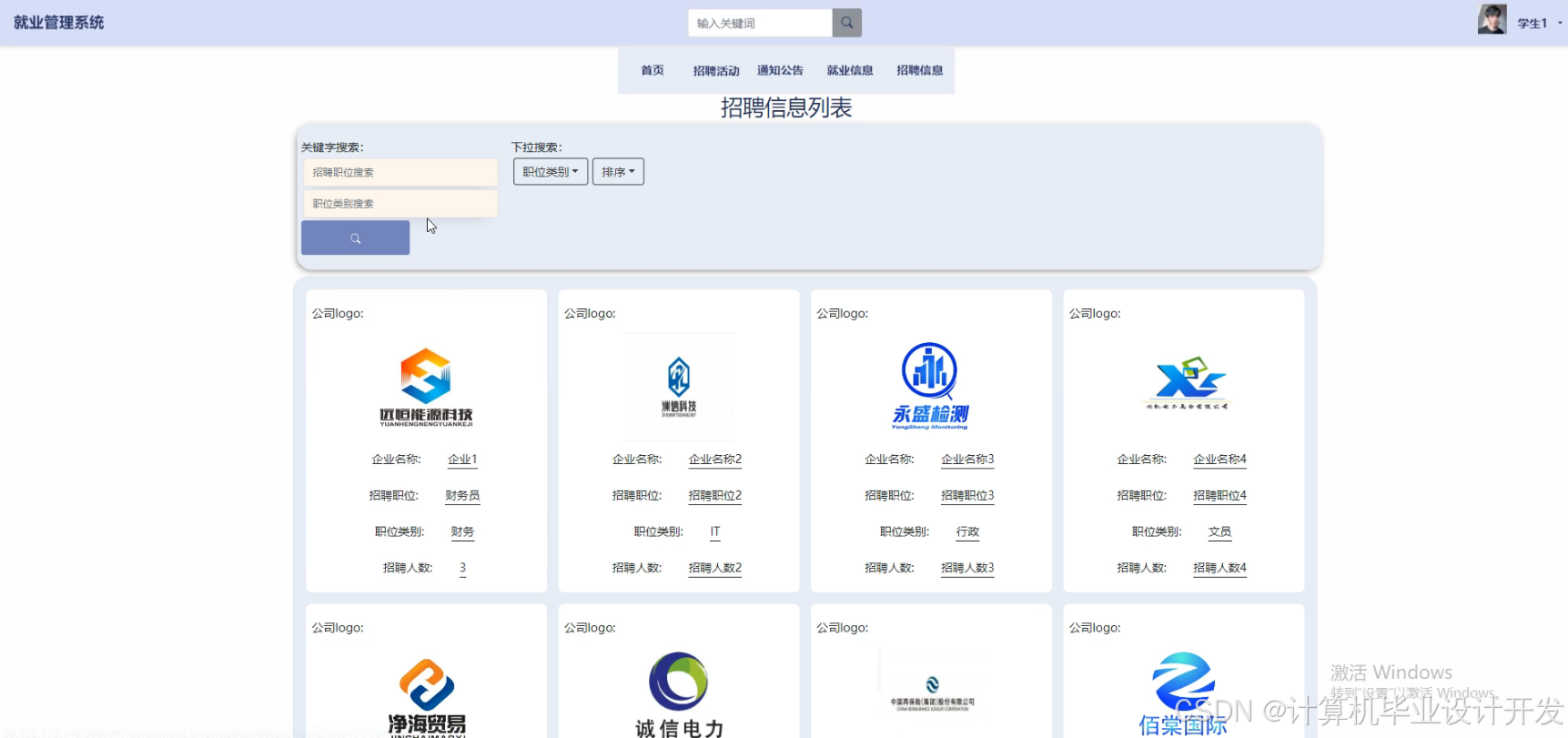Click the 财务员 position value
The image size is (1568, 738).
462,496
